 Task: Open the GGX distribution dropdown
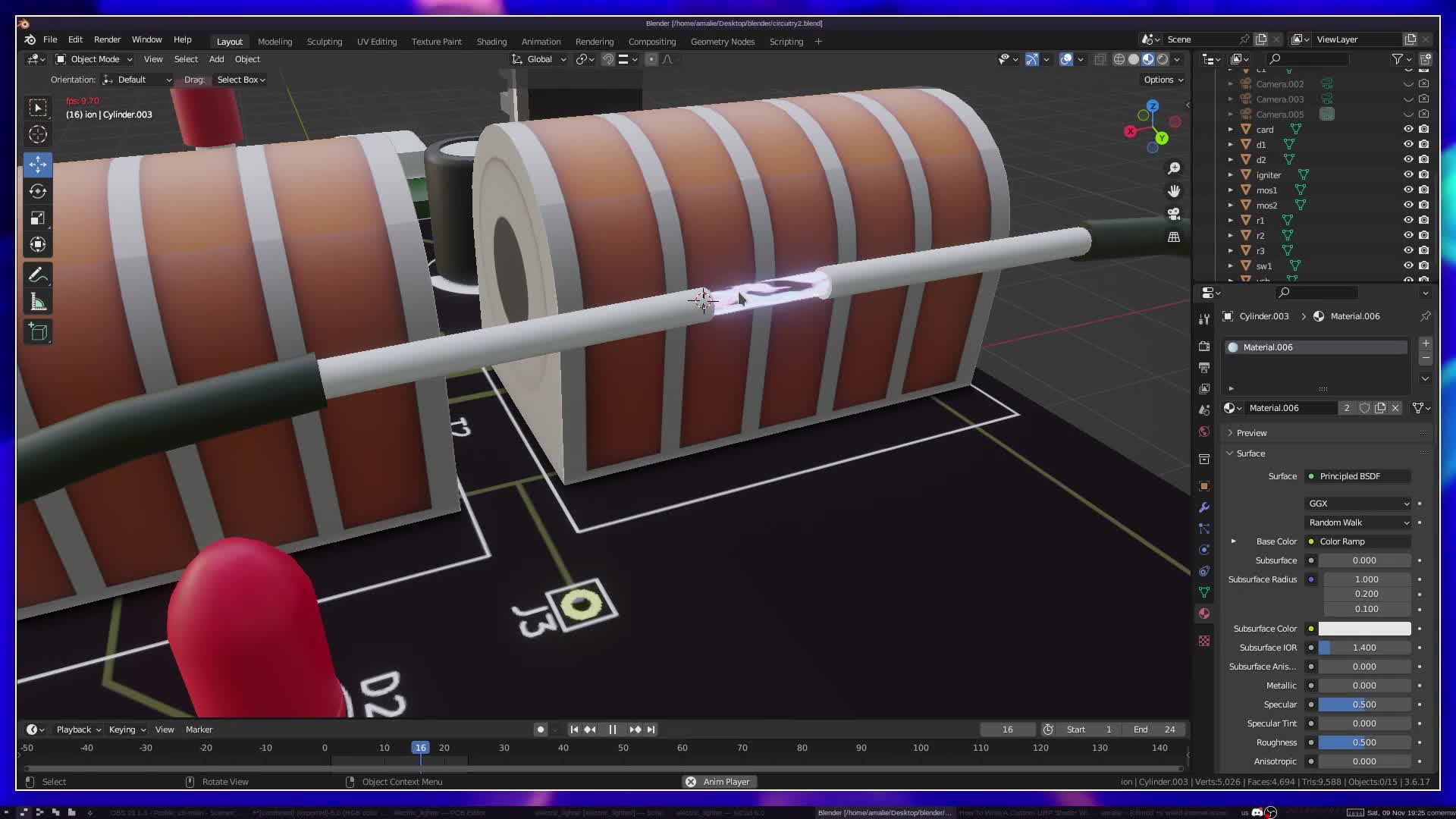[x=1357, y=504]
